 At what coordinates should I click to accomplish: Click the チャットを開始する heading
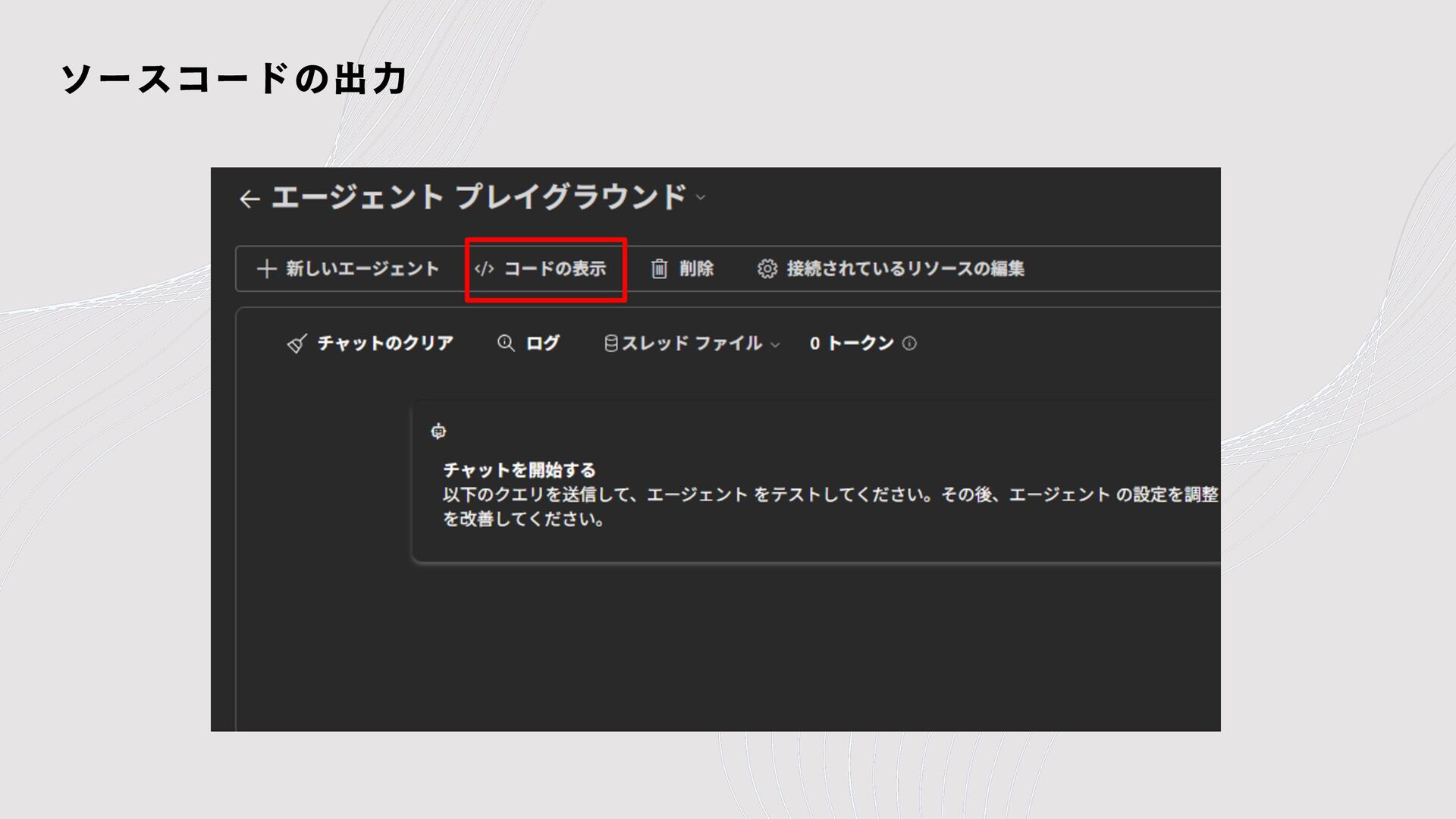[x=519, y=470]
